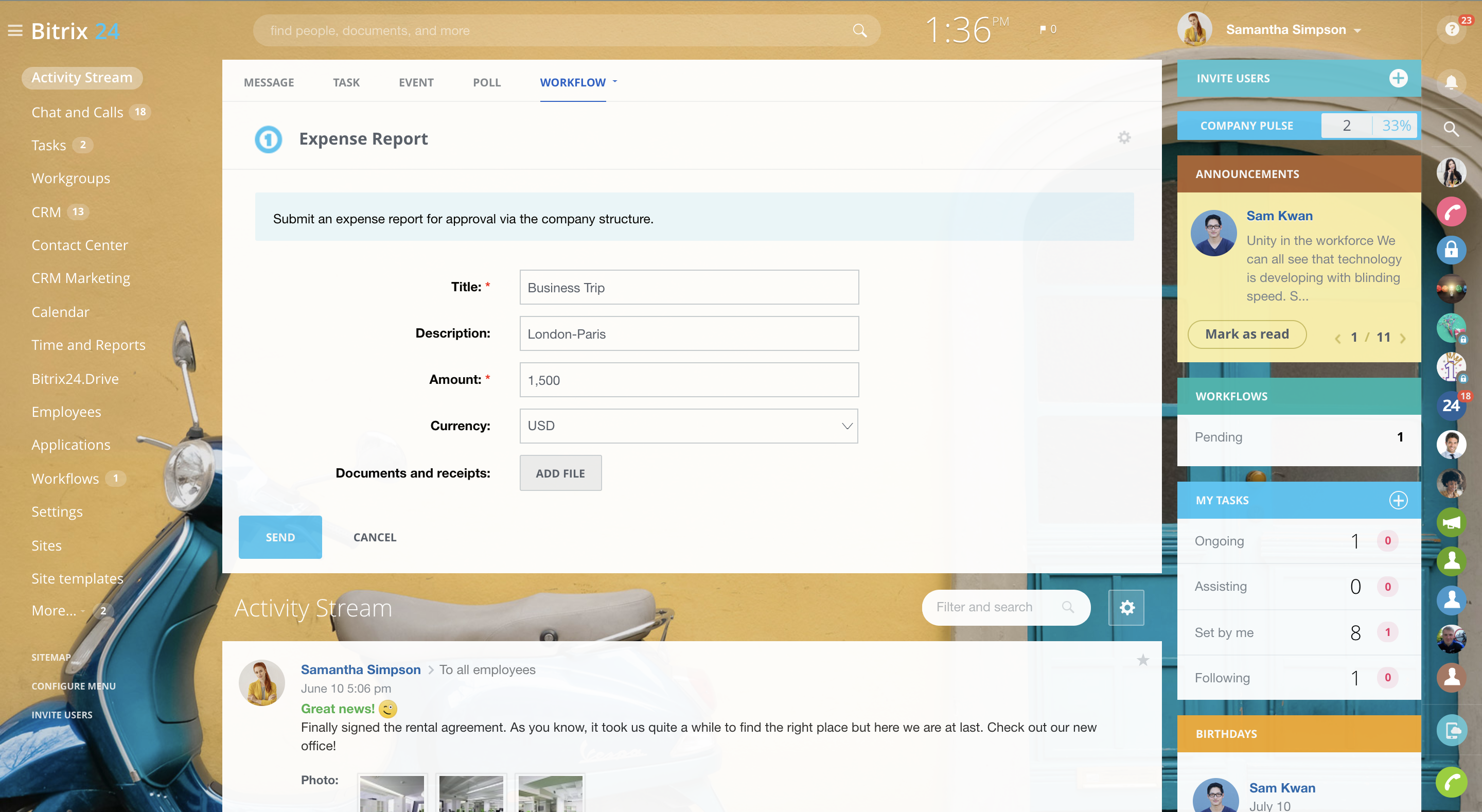Open the Activity Stream filter settings gear
This screenshot has height=812, width=1482.
pyautogui.click(x=1126, y=607)
